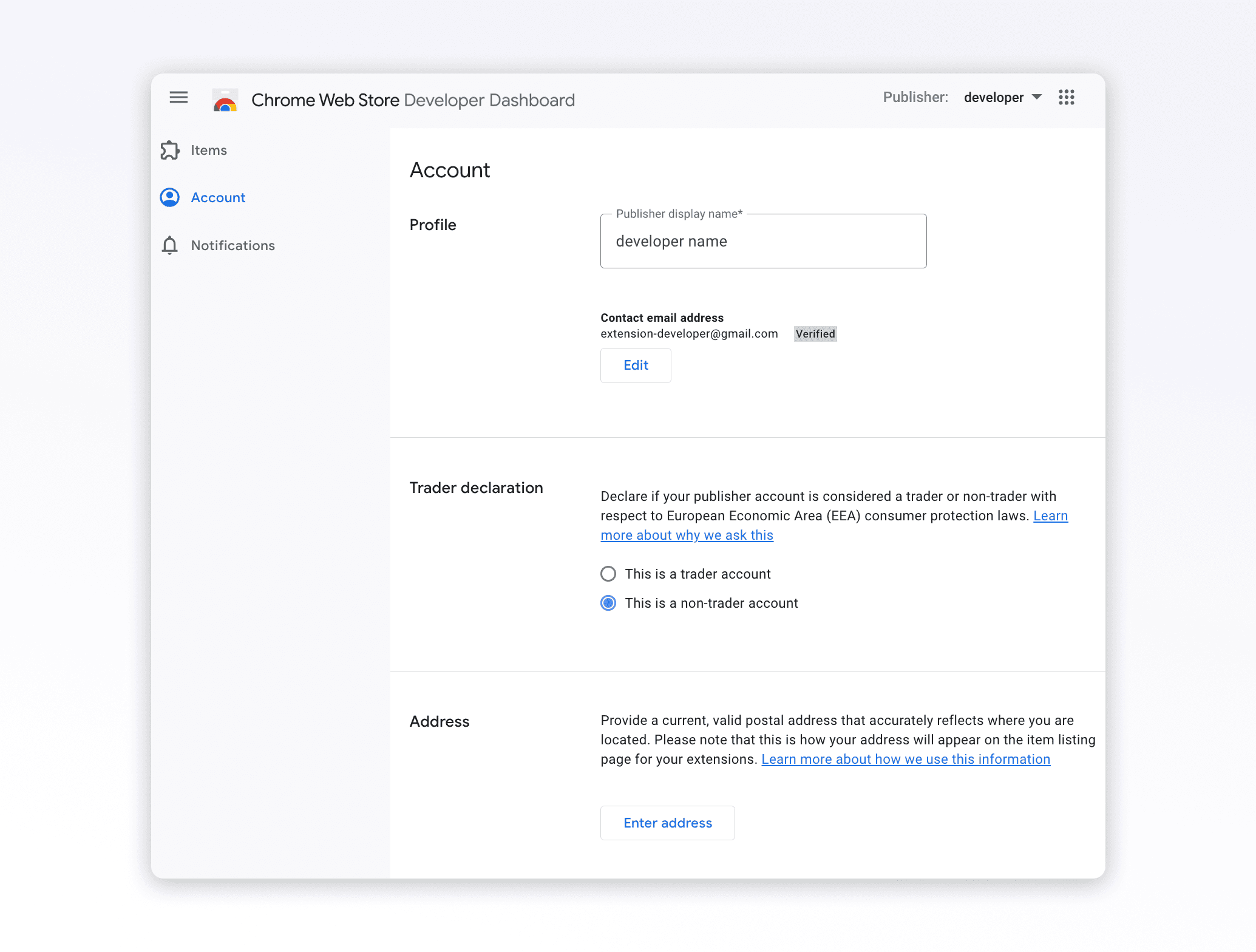Open Notifications in the sidebar
This screenshot has height=952, width=1256.
233,245
